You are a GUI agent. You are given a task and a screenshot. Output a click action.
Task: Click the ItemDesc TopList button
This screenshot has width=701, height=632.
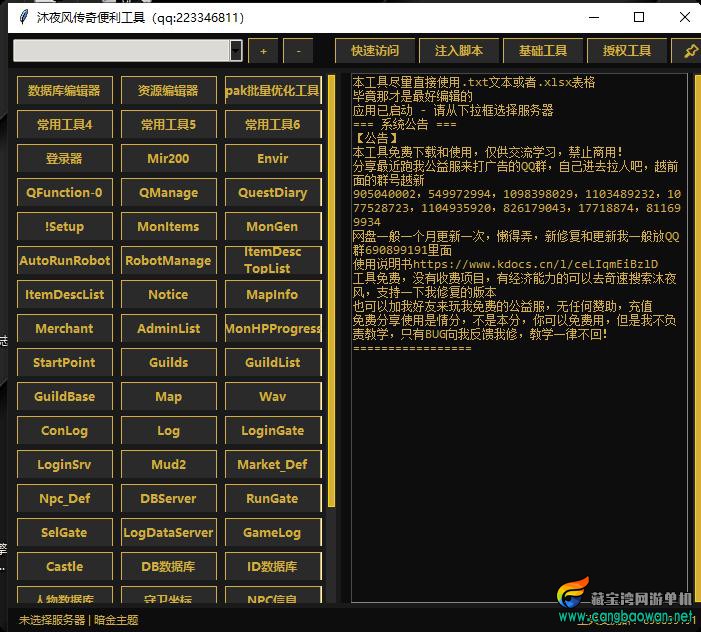tap(273, 261)
